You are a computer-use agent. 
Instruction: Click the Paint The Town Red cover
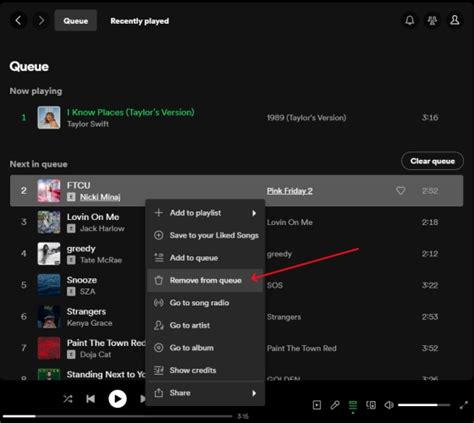[x=49, y=348]
